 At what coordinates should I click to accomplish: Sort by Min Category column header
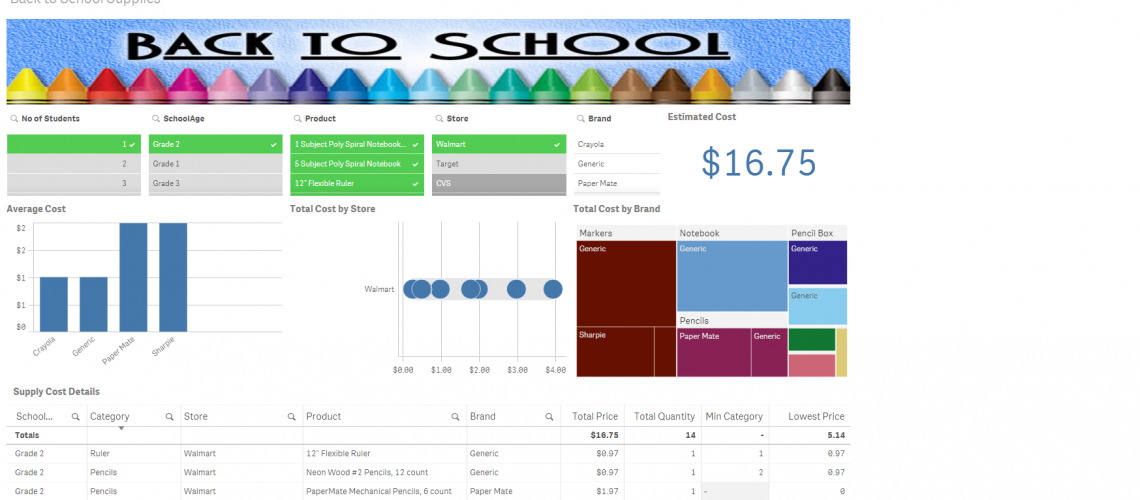(734, 416)
